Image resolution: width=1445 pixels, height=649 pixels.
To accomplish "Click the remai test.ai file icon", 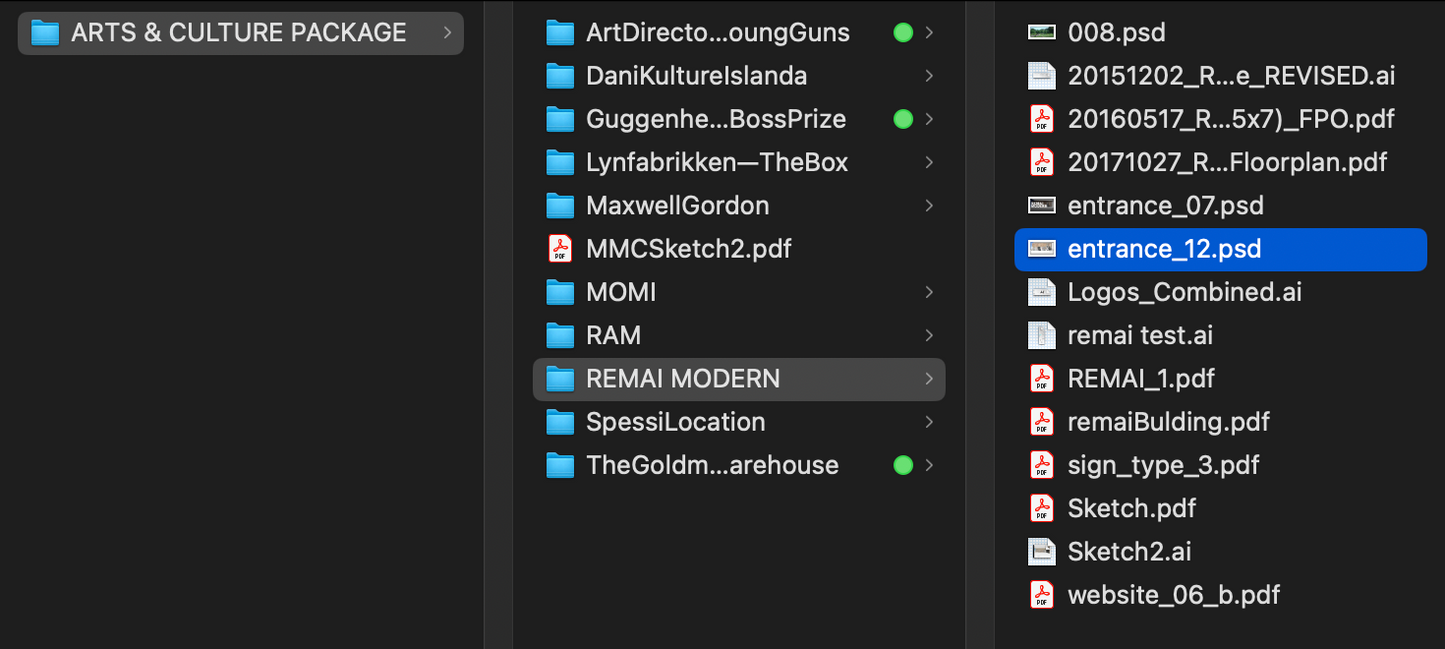I will [x=1042, y=335].
